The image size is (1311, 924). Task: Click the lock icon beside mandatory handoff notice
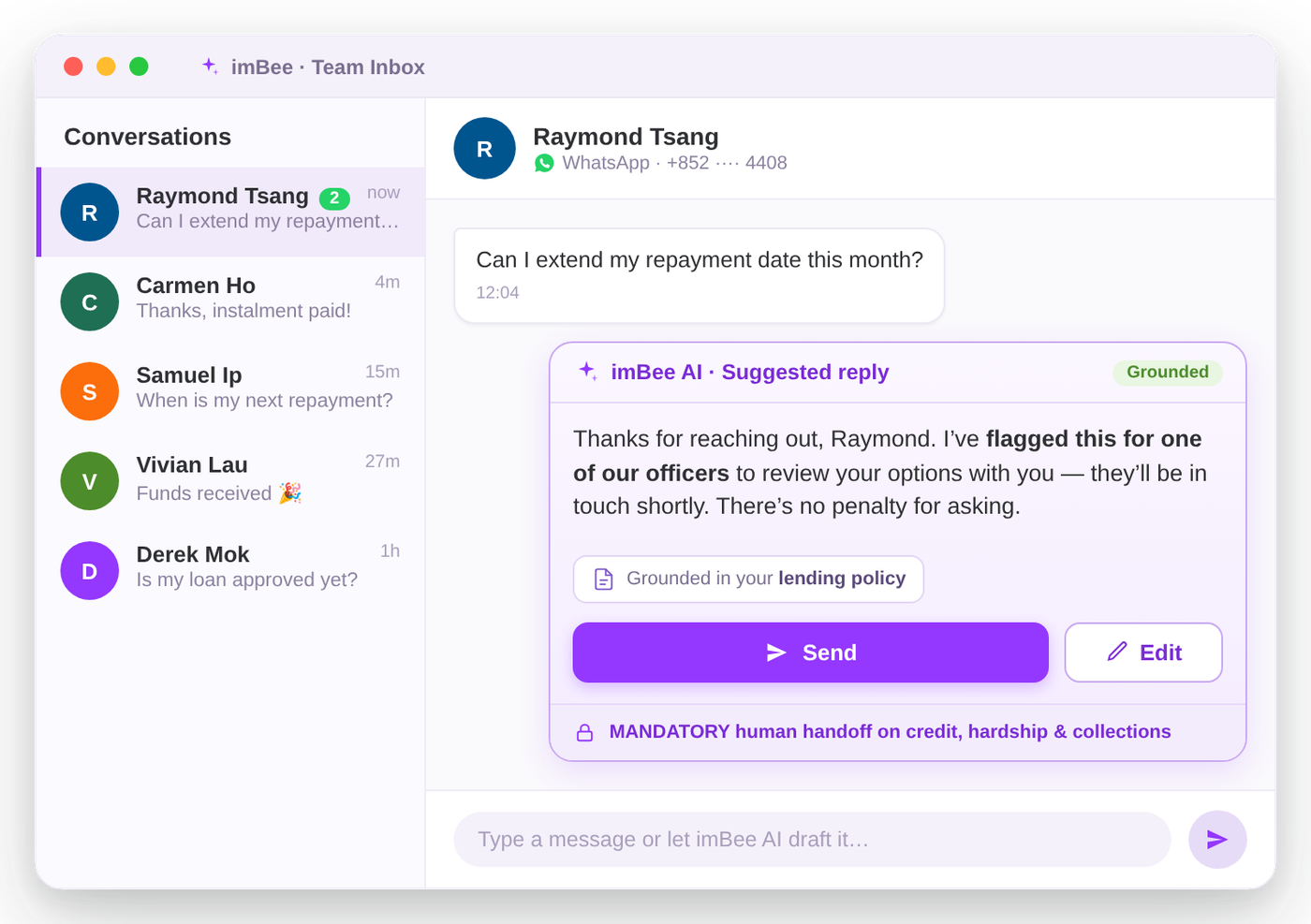pyautogui.click(x=585, y=732)
